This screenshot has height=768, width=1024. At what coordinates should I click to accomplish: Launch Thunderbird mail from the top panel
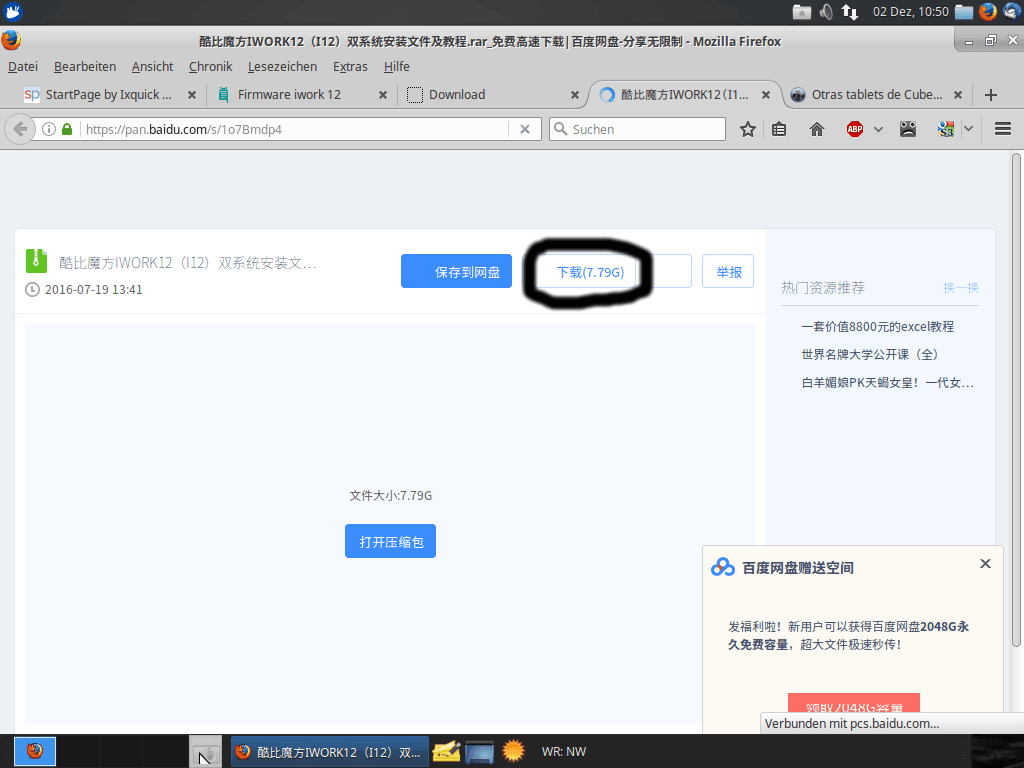tap(1012, 12)
